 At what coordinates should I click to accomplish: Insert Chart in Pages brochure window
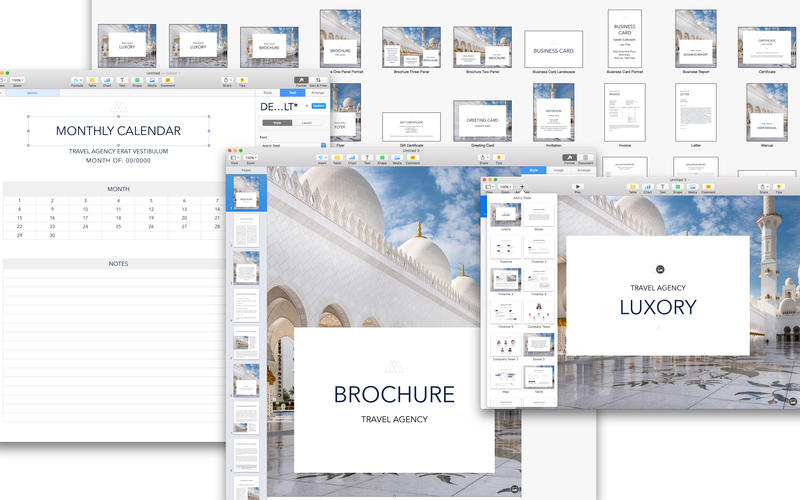(352, 159)
